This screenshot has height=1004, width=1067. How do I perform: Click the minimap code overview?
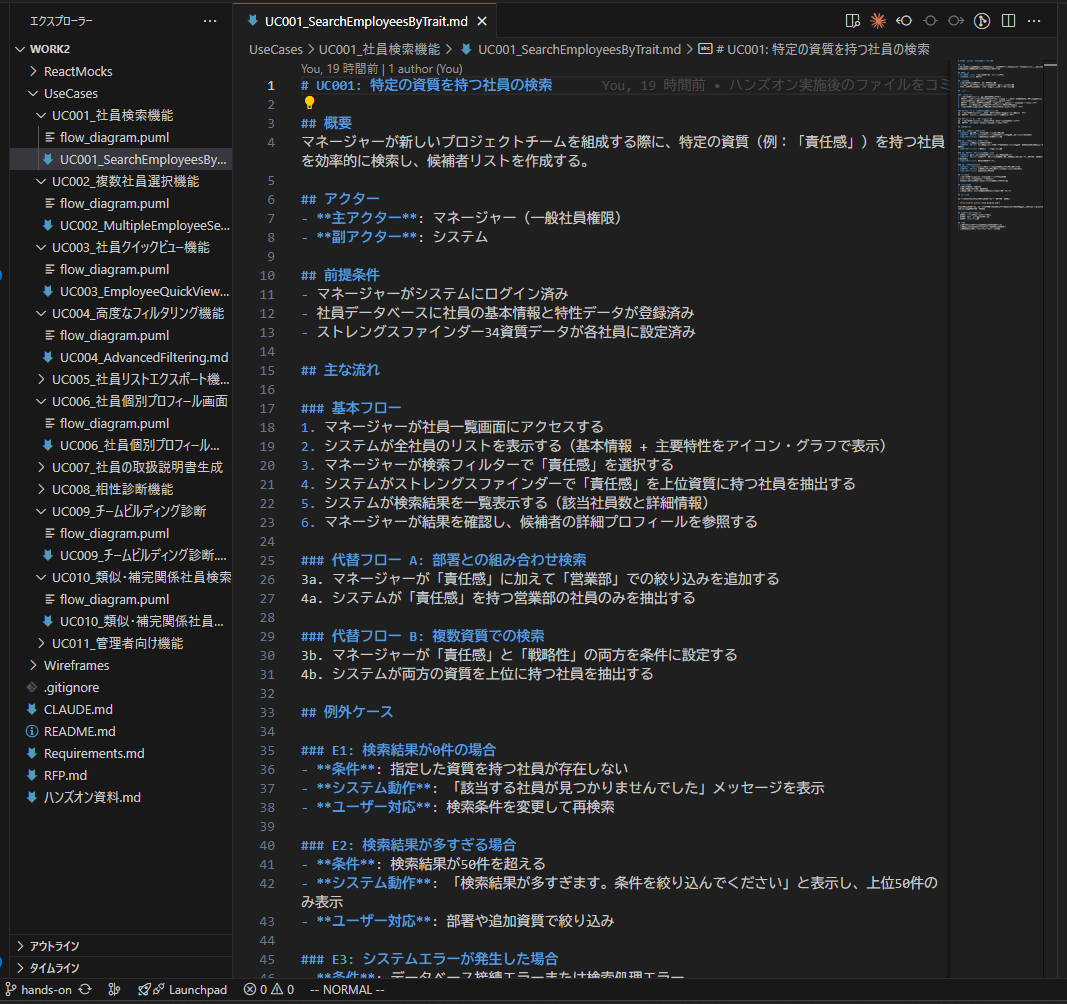click(1000, 145)
